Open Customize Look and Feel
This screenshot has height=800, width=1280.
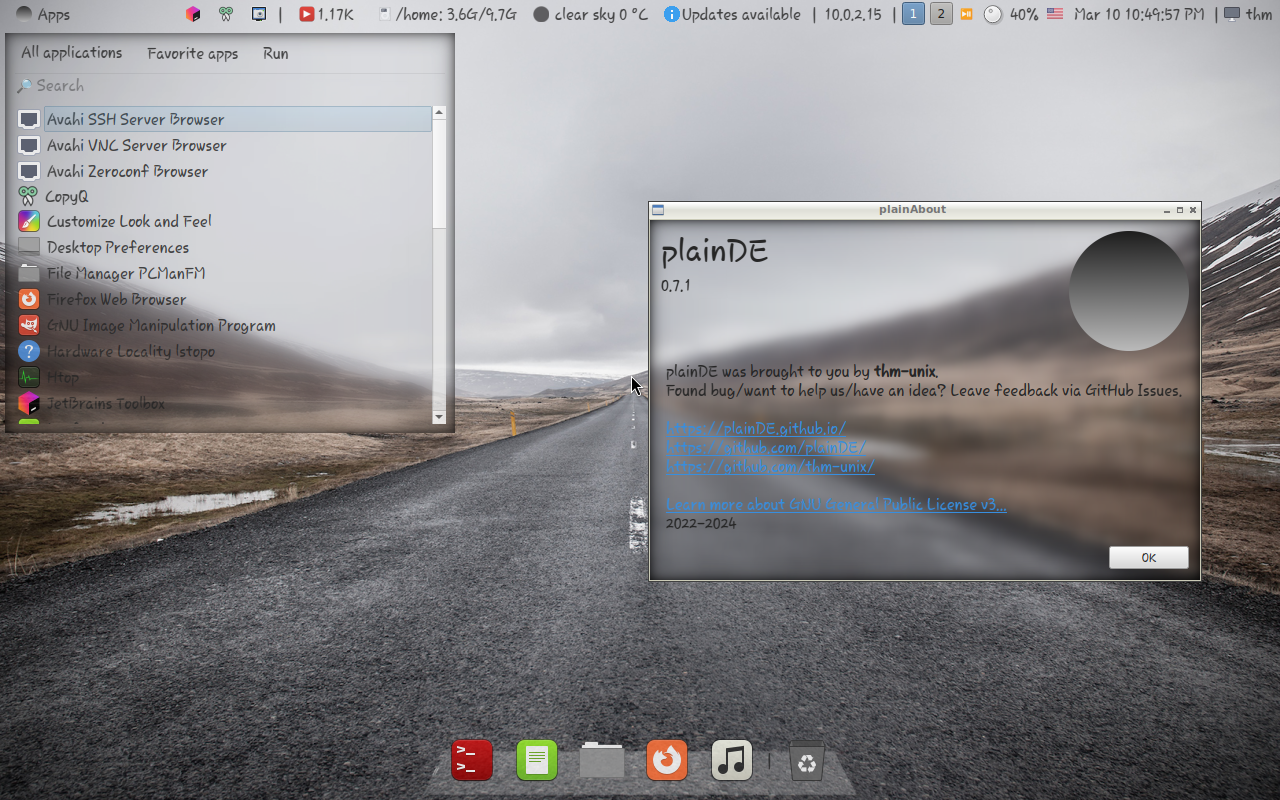(224, 221)
